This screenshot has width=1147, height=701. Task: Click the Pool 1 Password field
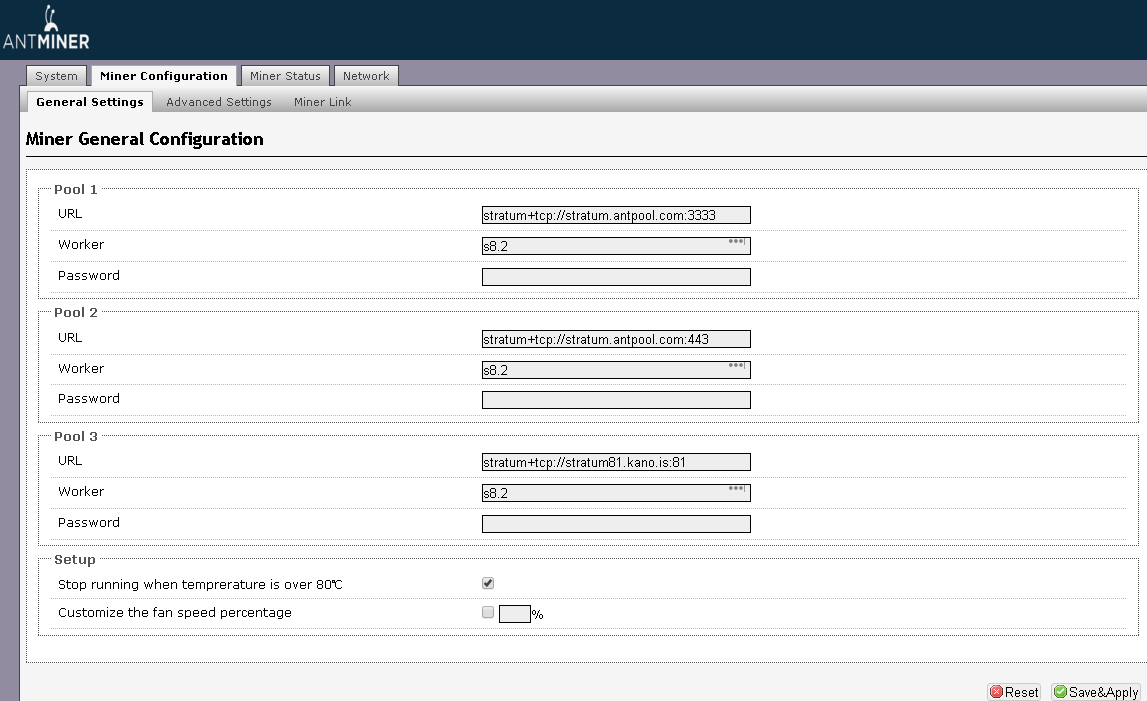coord(616,277)
